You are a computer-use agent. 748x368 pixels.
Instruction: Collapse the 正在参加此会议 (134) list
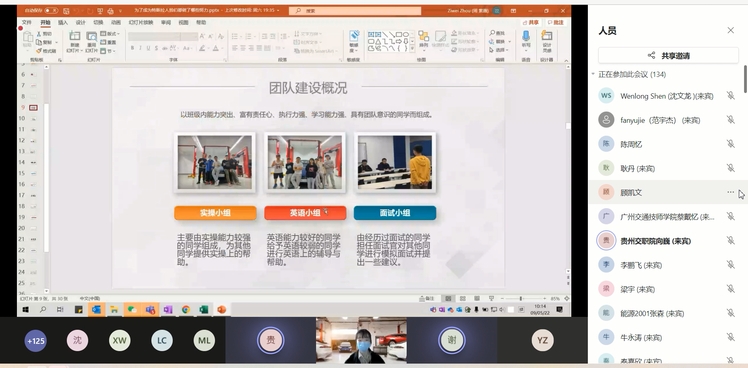click(593, 74)
